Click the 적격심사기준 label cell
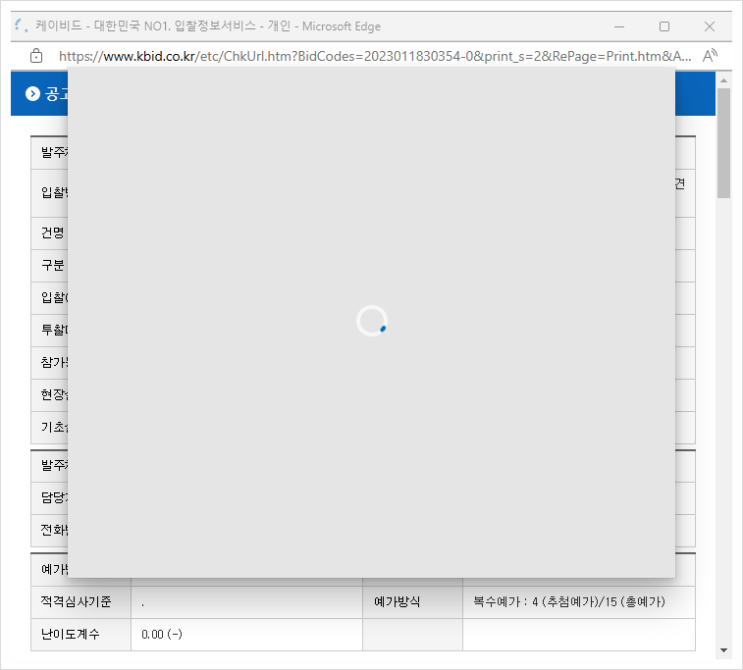 pyautogui.click(x=81, y=602)
